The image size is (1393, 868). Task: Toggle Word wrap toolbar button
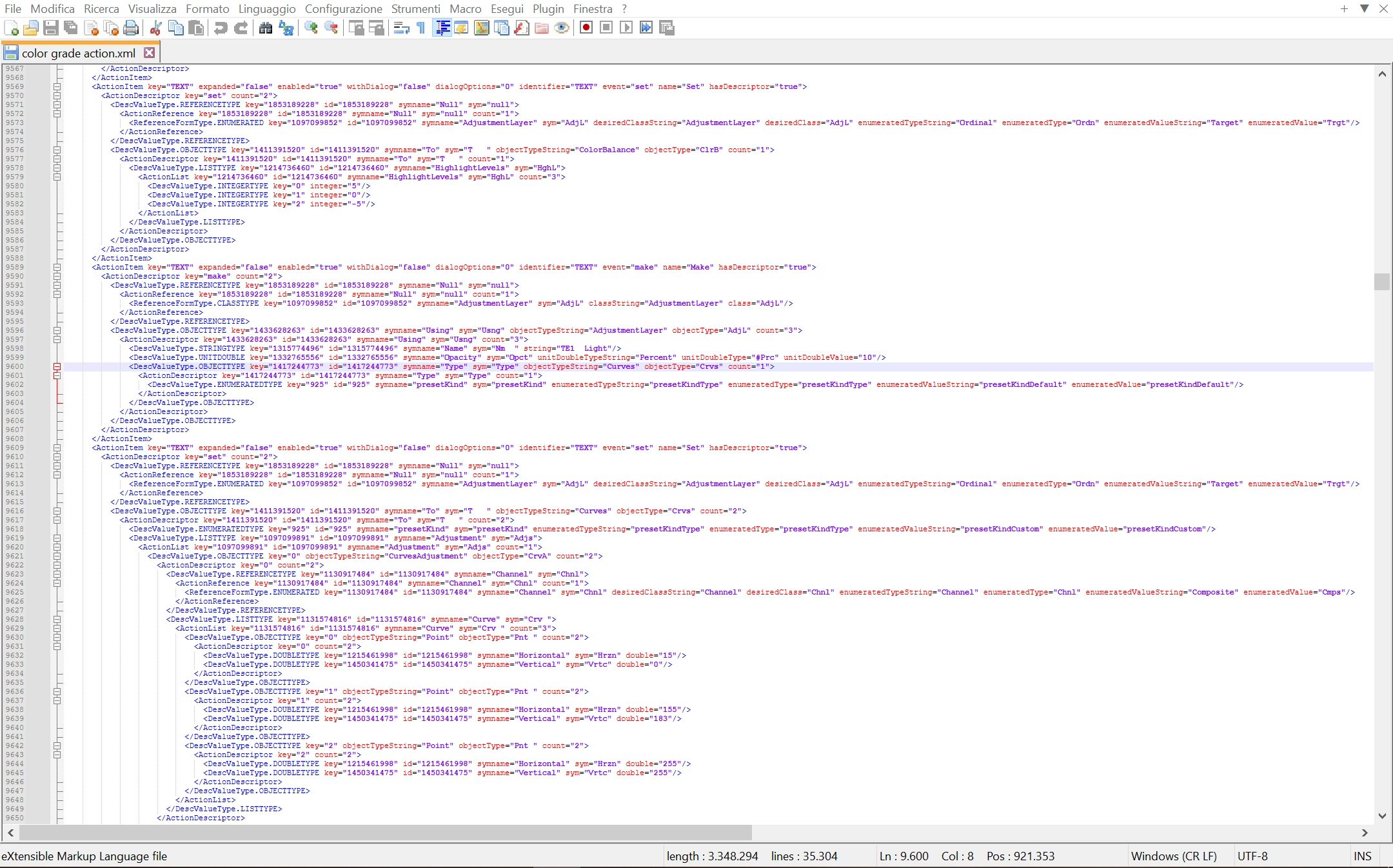[401, 28]
